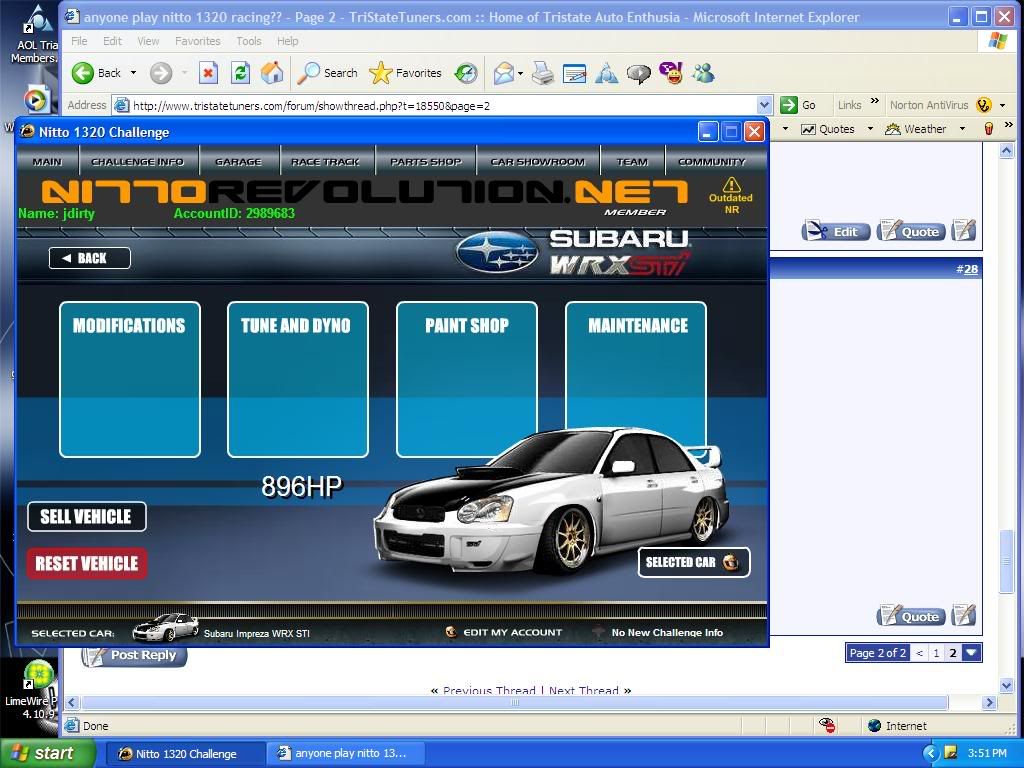Open the Back button history dropdown

(133, 72)
